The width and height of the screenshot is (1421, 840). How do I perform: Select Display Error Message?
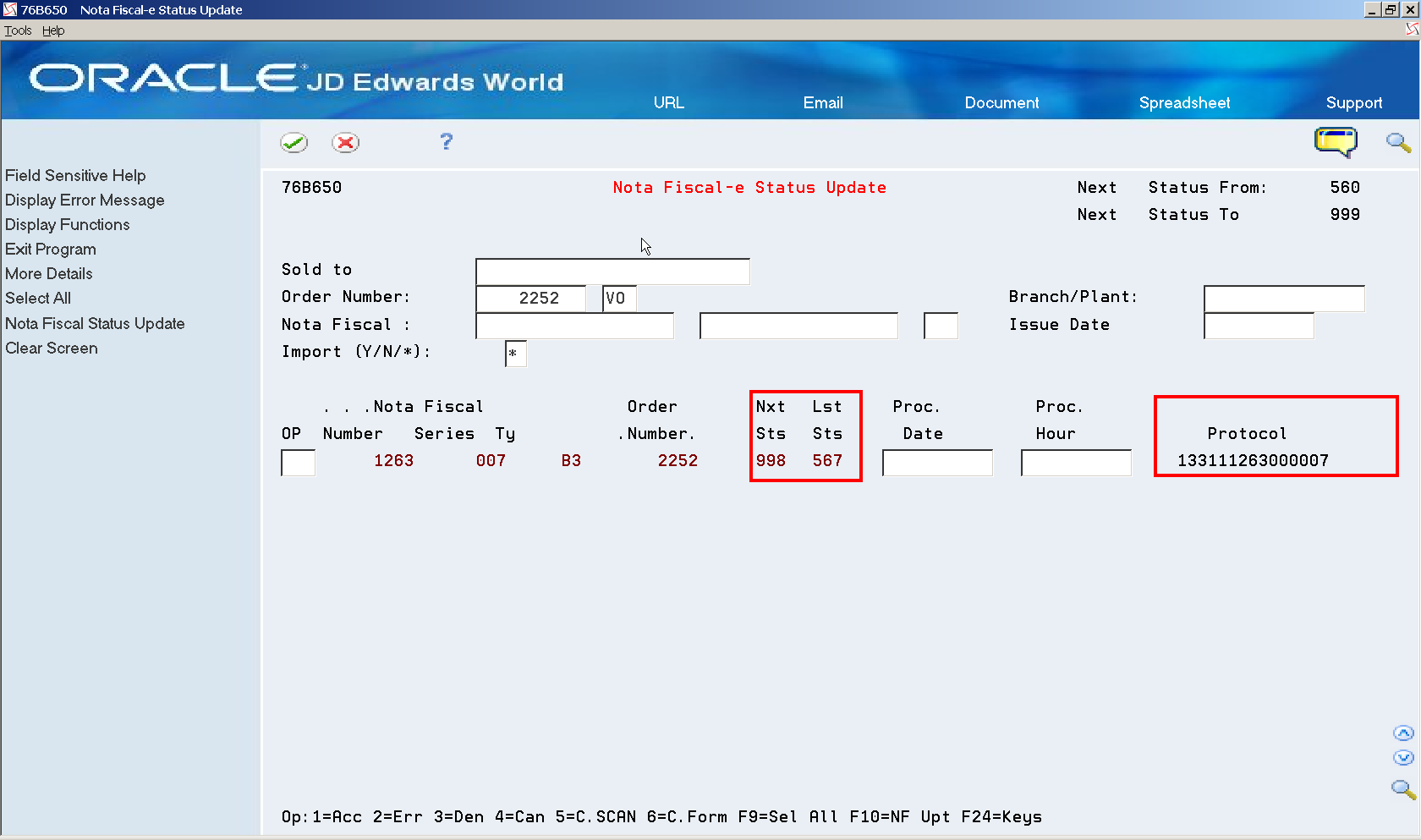click(x=85, y=200)
